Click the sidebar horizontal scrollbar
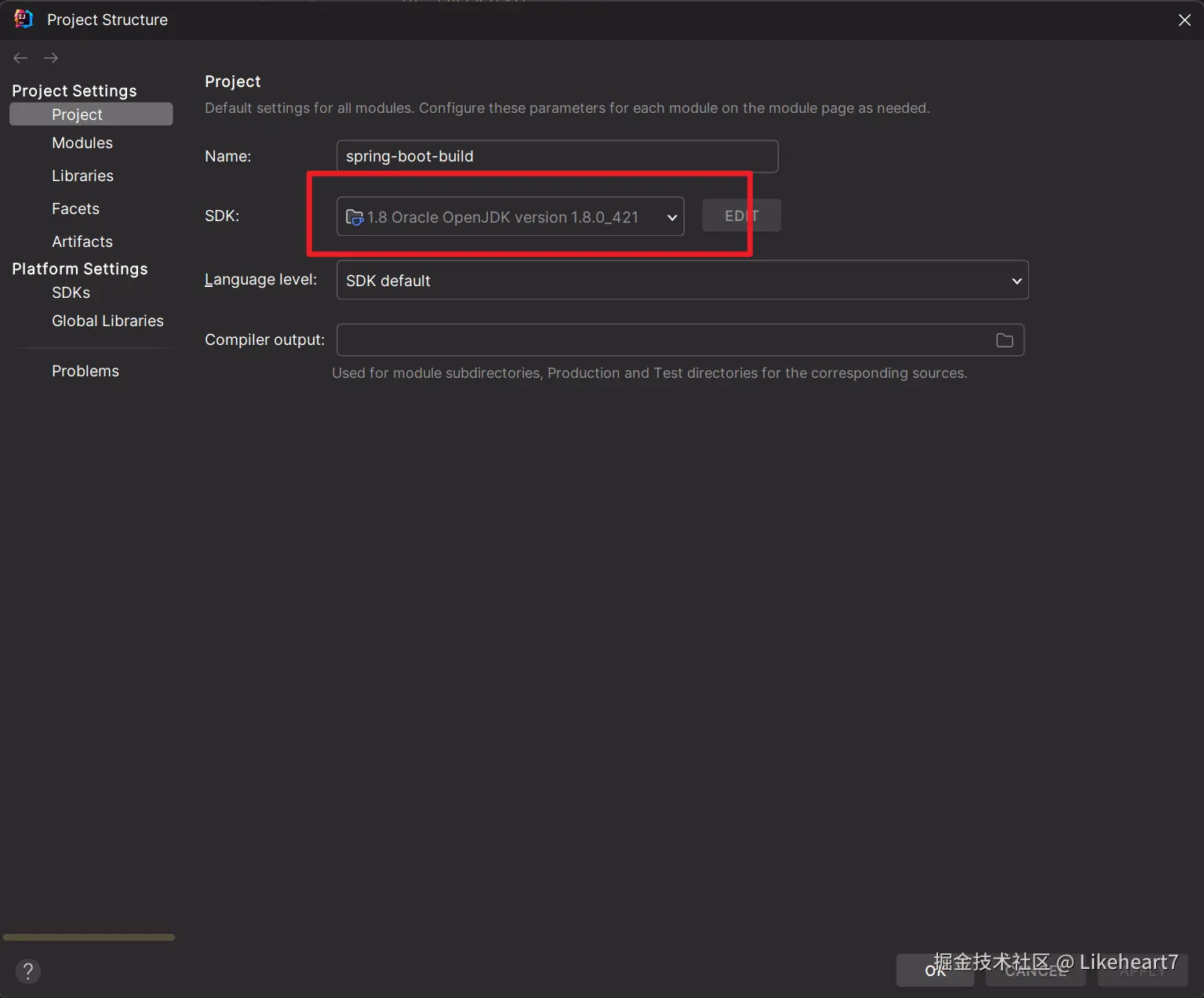 coord(89,937)
